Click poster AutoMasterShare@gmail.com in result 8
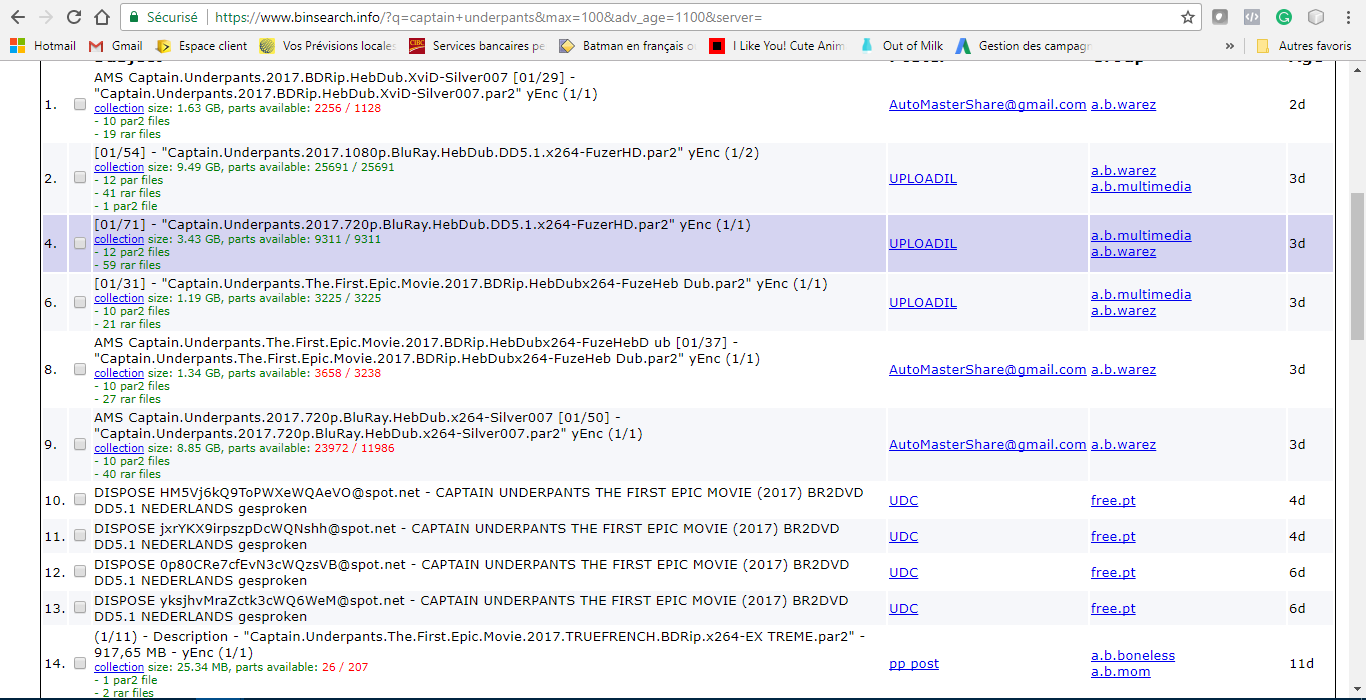This screenshot has width=1366, height=700. (x=987, y=369)
